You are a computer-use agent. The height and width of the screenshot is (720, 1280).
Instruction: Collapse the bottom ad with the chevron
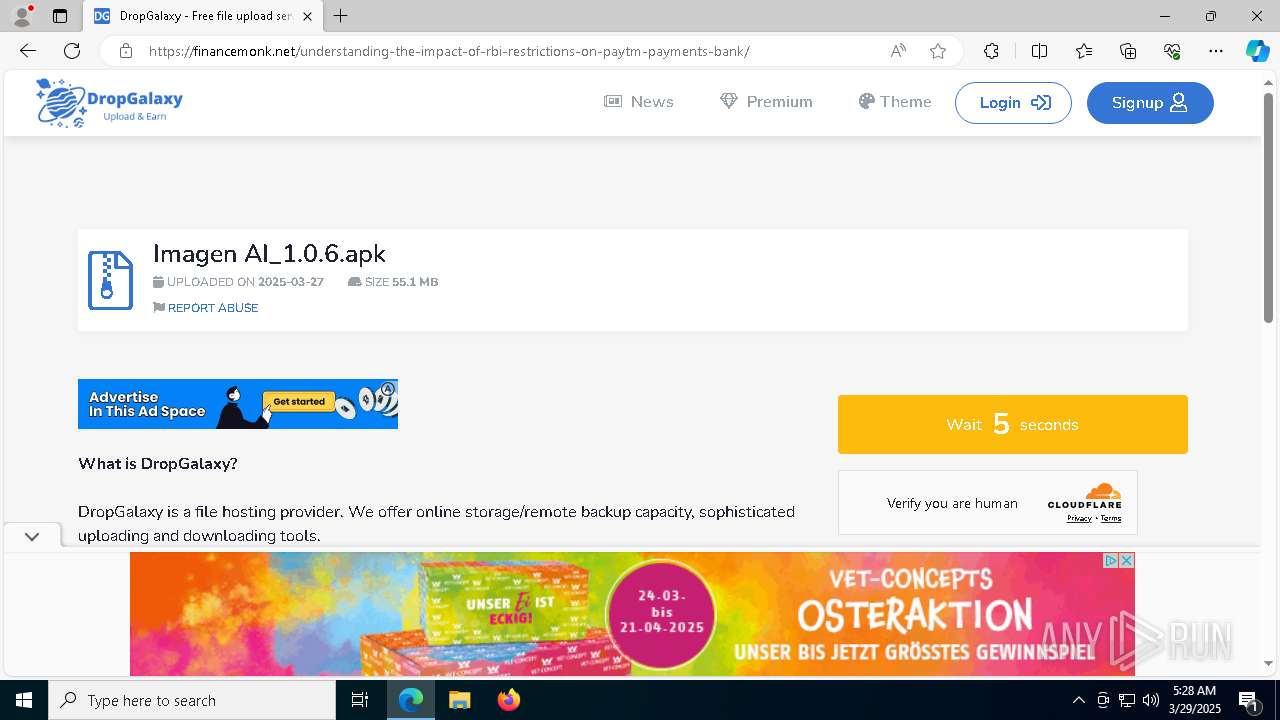[32, 536]
